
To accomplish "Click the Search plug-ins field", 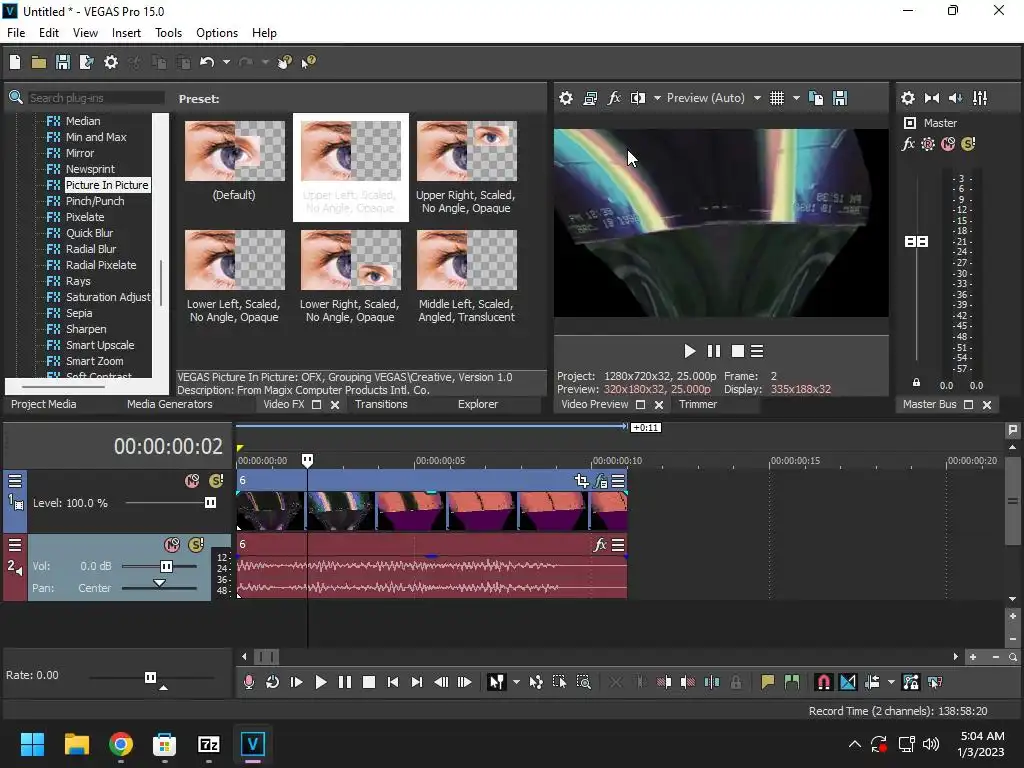I will 95,98.
